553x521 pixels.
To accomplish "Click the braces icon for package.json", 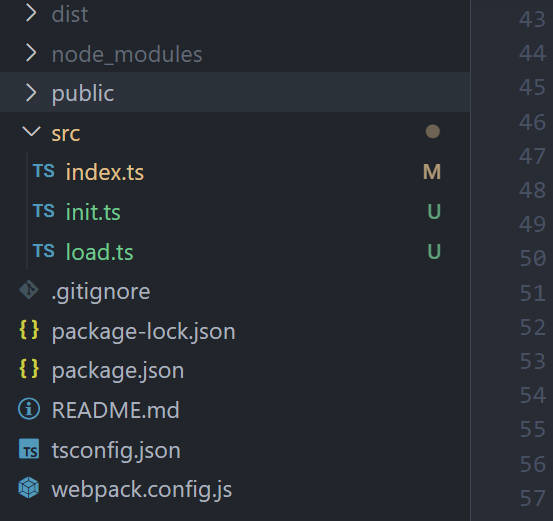I will pyautogui.click(x=29, y=369).
